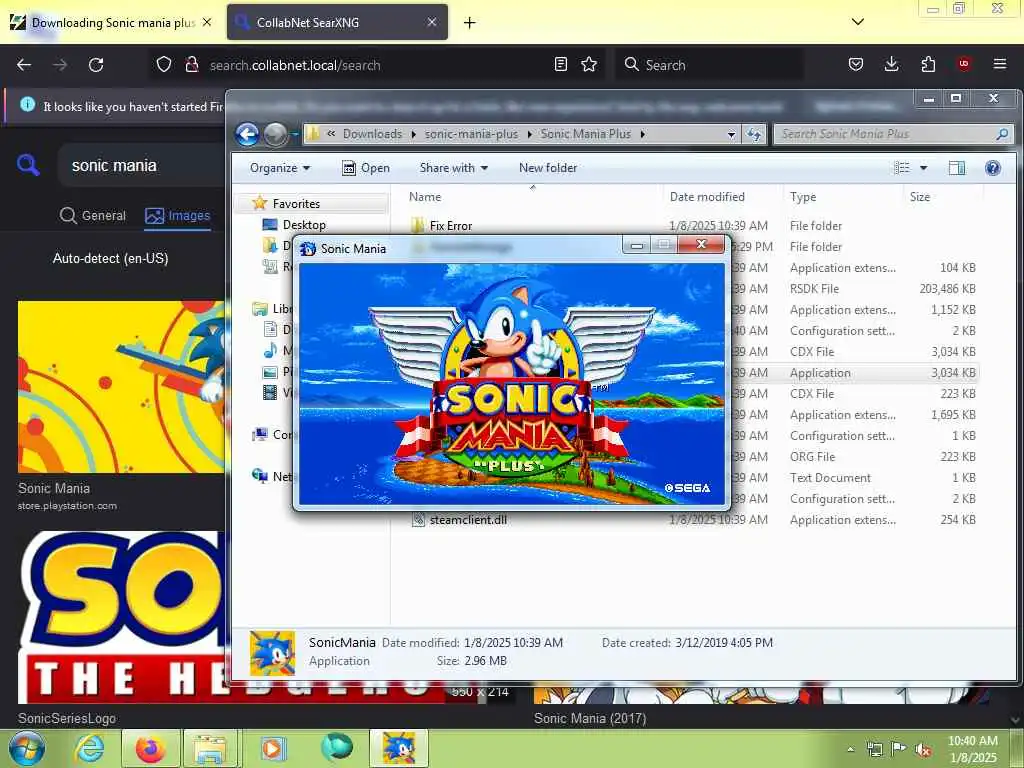The image size is (1024, 768).
Task: Sort files by Size column header
Action: click(x=942, y=197)
